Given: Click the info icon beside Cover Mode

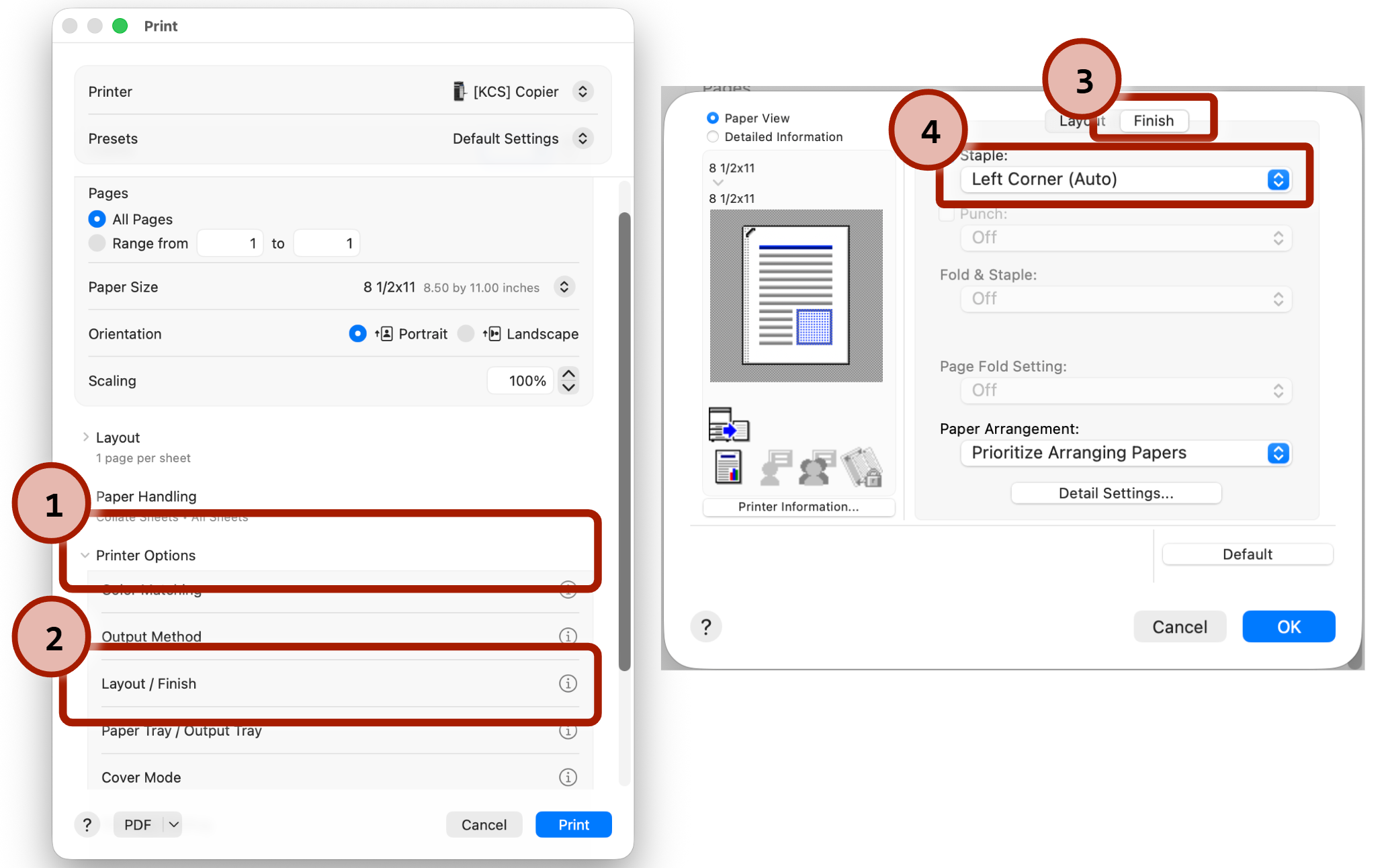Looking at the screenshot, I should (x=568, y=777).
